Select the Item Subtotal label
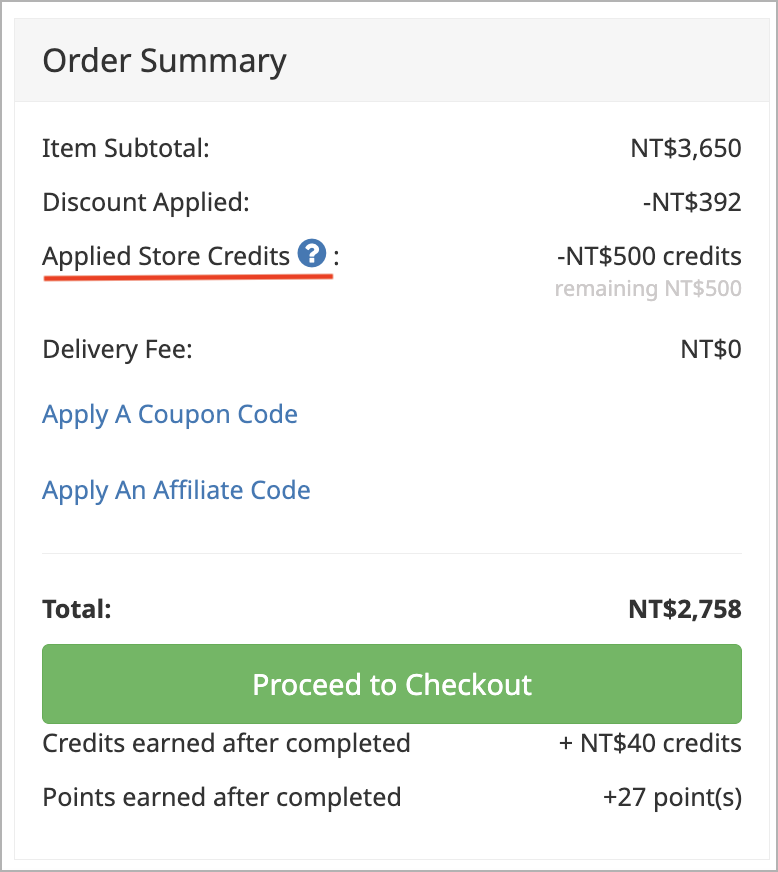Image resolution: width=778 pixels, height=872 pixels. coord(126,148)
